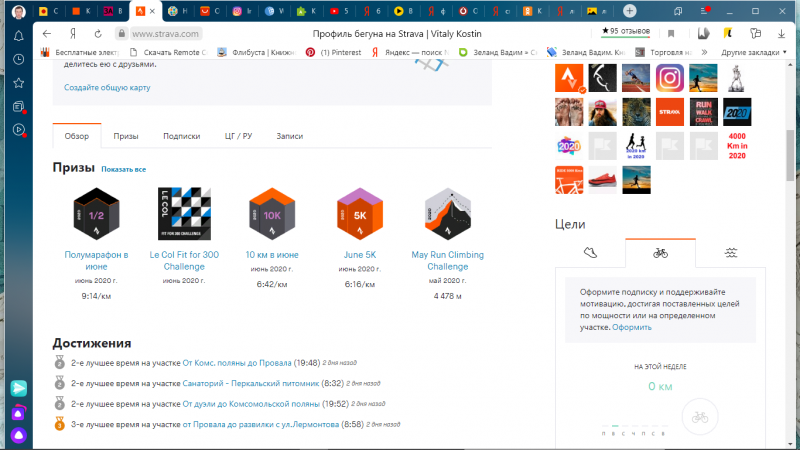Select the swimming goals tab

pyautogui.click(x=731, y=253)
